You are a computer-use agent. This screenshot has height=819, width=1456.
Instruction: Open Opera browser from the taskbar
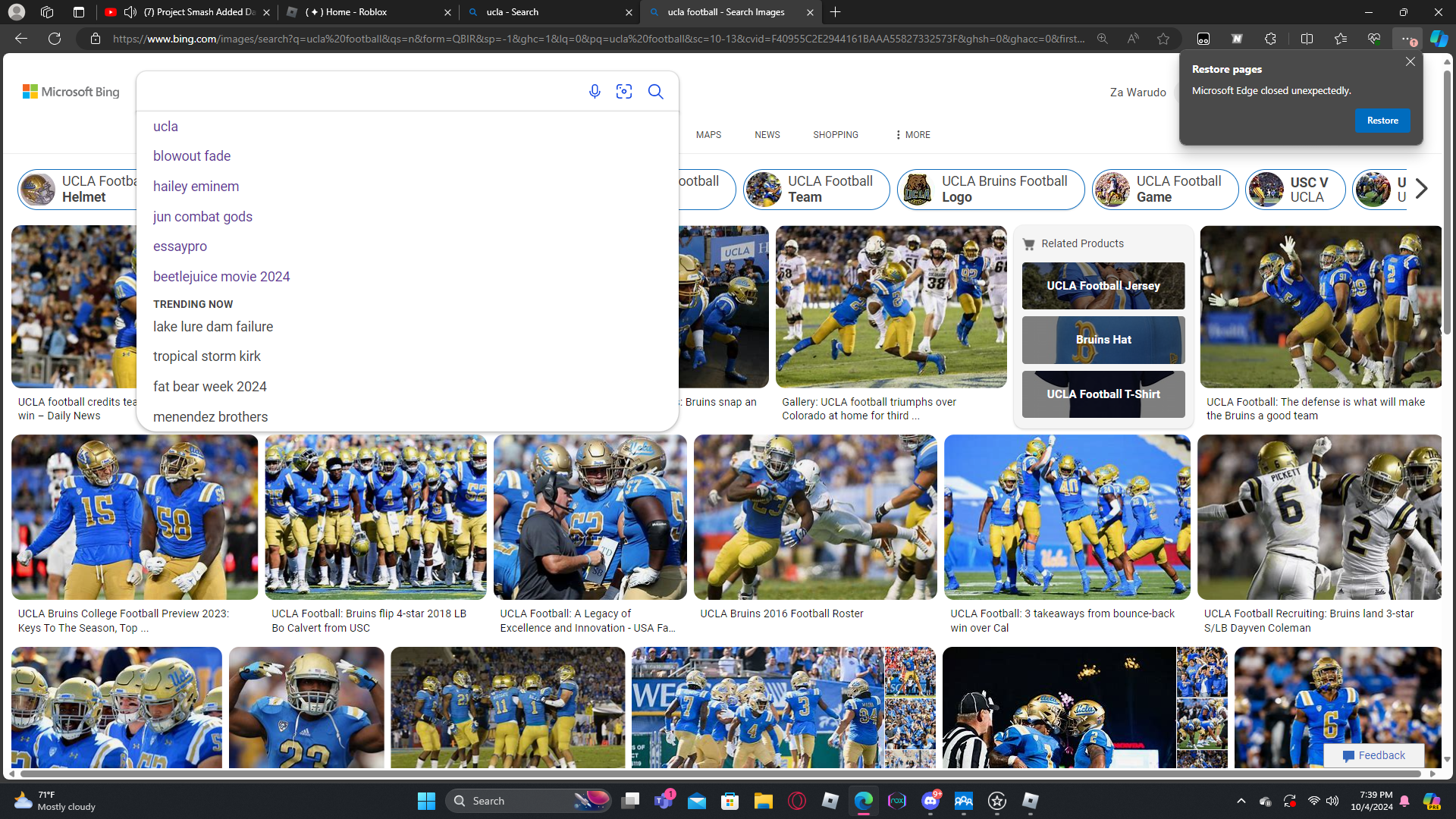tap(796, 801)
